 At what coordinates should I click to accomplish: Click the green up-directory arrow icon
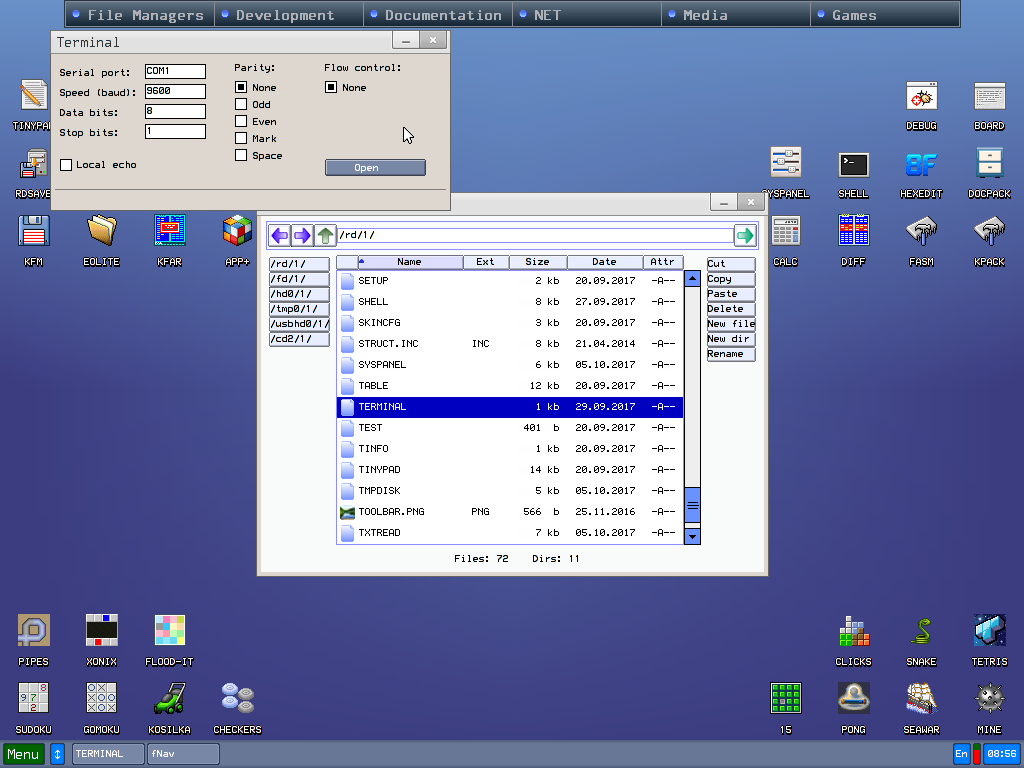[325, 236]
